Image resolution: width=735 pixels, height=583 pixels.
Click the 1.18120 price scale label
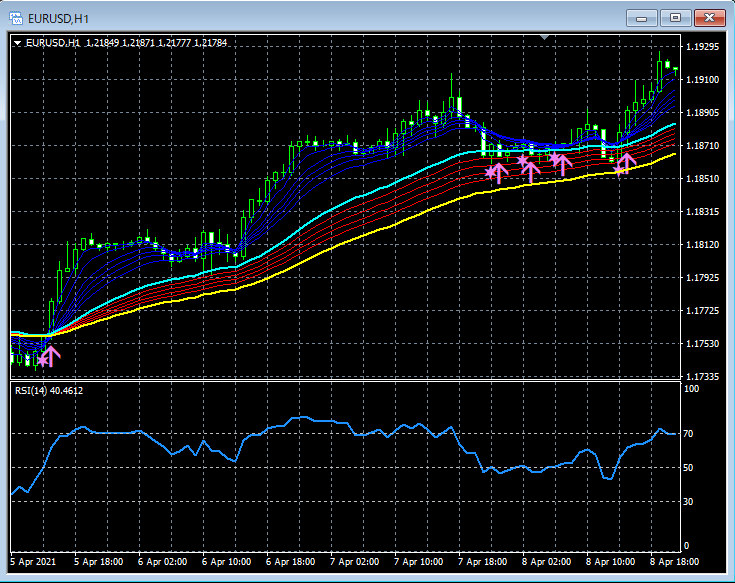704,245
